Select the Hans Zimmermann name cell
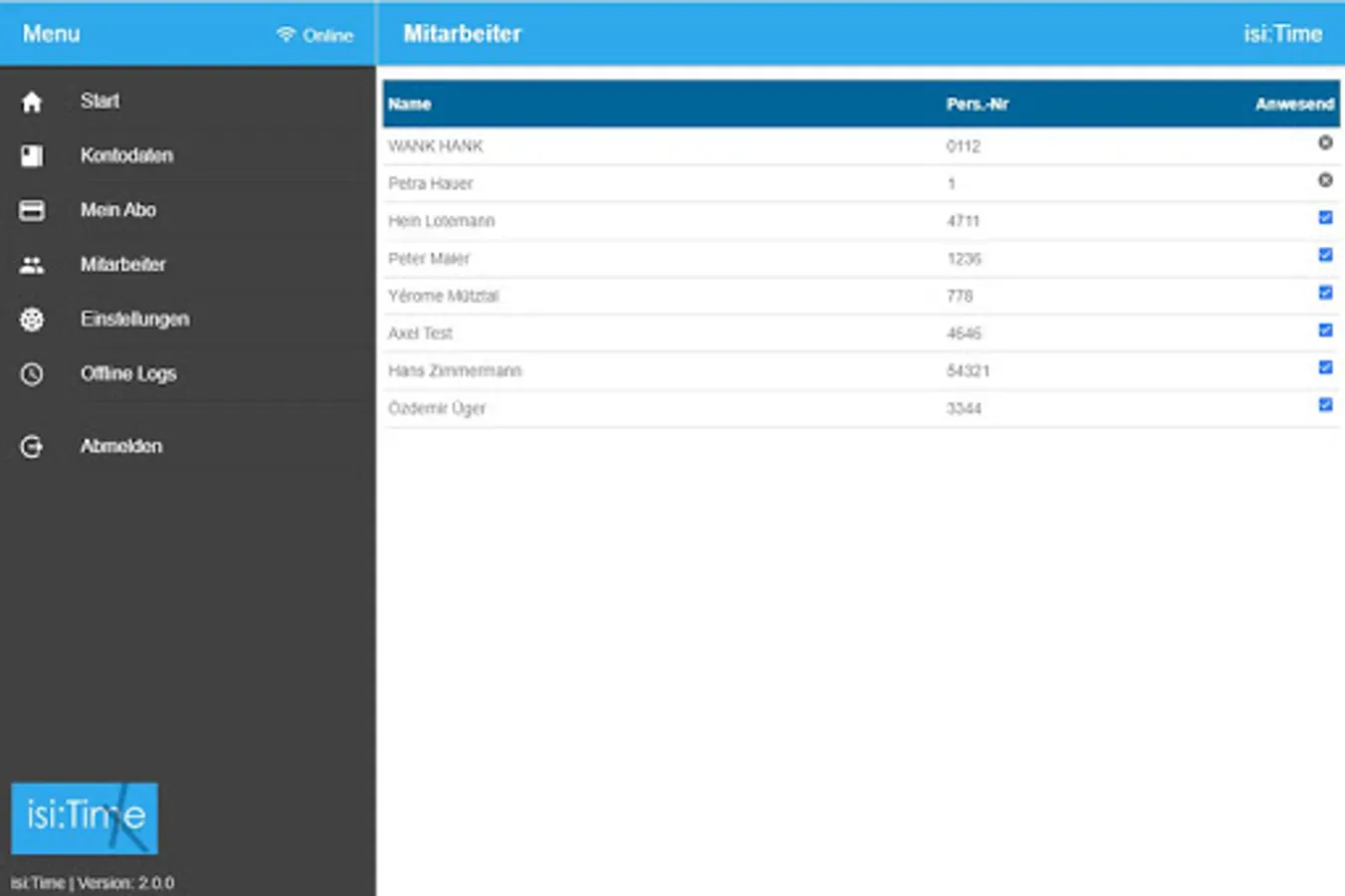Viewport: 1345px width, 896px height. 454,370
